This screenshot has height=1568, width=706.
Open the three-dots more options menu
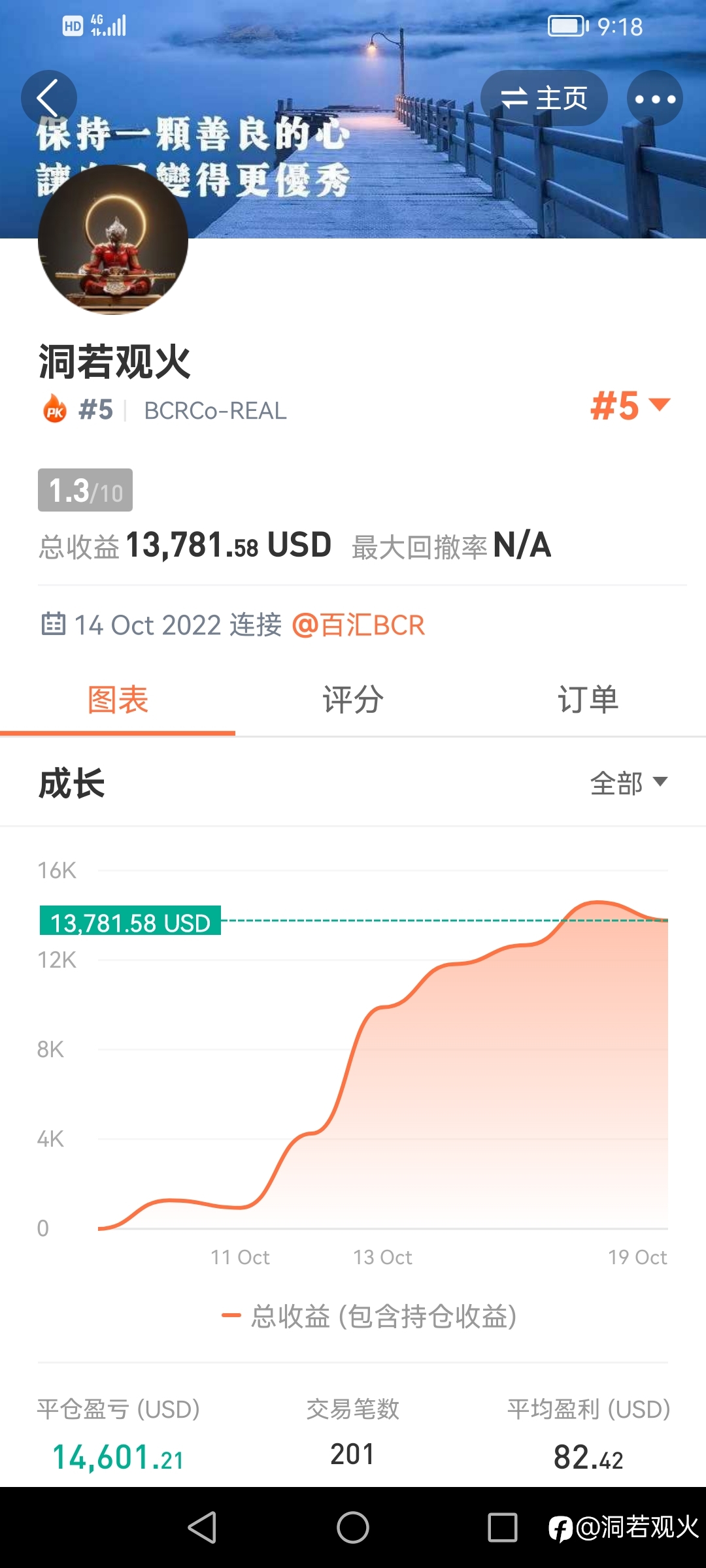click(x=655, y=98)
